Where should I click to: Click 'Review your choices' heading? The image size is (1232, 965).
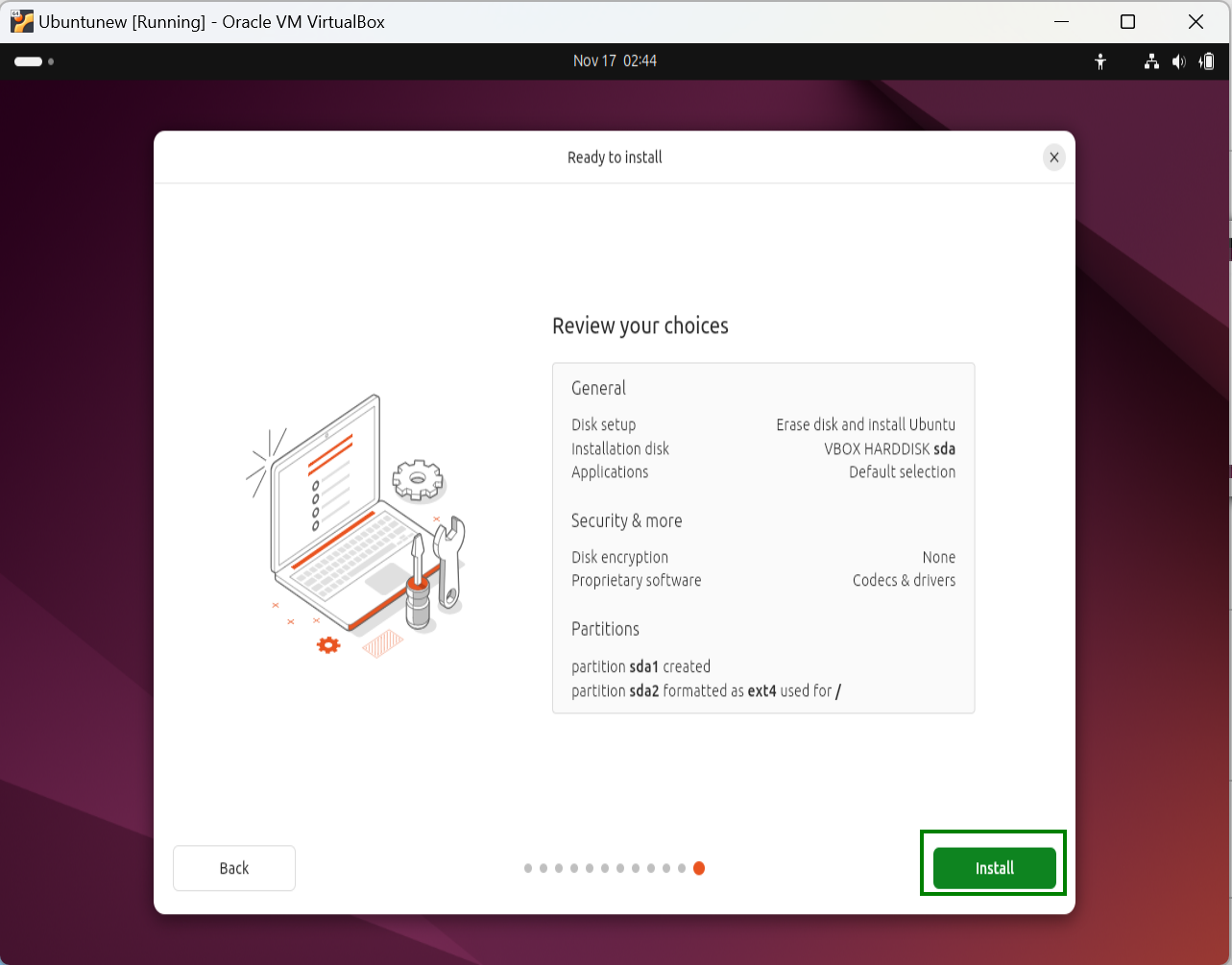tap(640, 326)
